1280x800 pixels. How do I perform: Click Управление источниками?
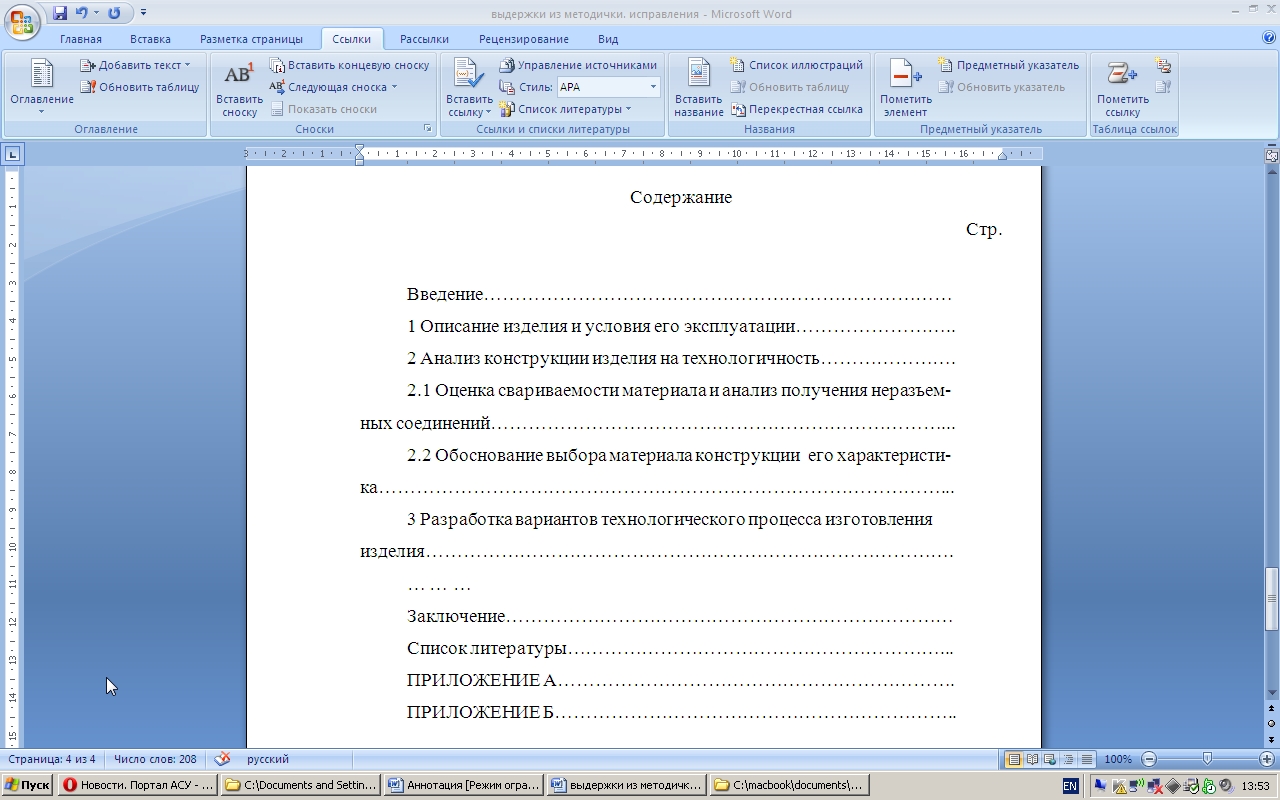[577, 65]
